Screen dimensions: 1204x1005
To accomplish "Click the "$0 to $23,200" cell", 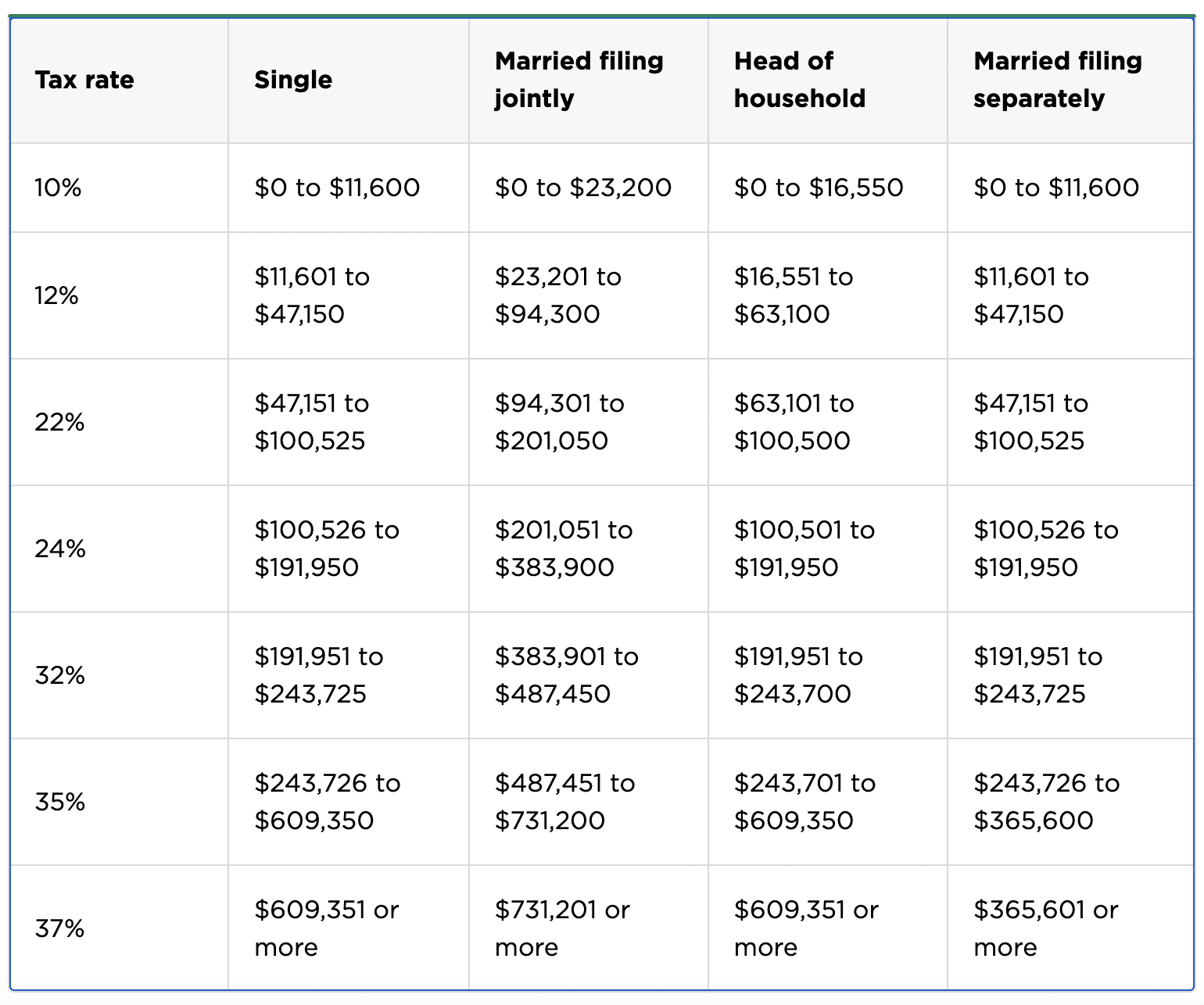I will [x=583, y=188].
